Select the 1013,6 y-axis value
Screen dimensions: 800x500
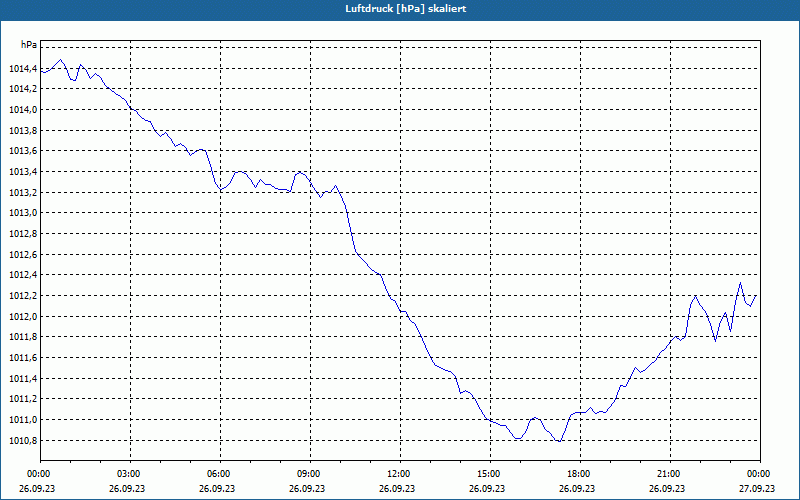(22, 151)
